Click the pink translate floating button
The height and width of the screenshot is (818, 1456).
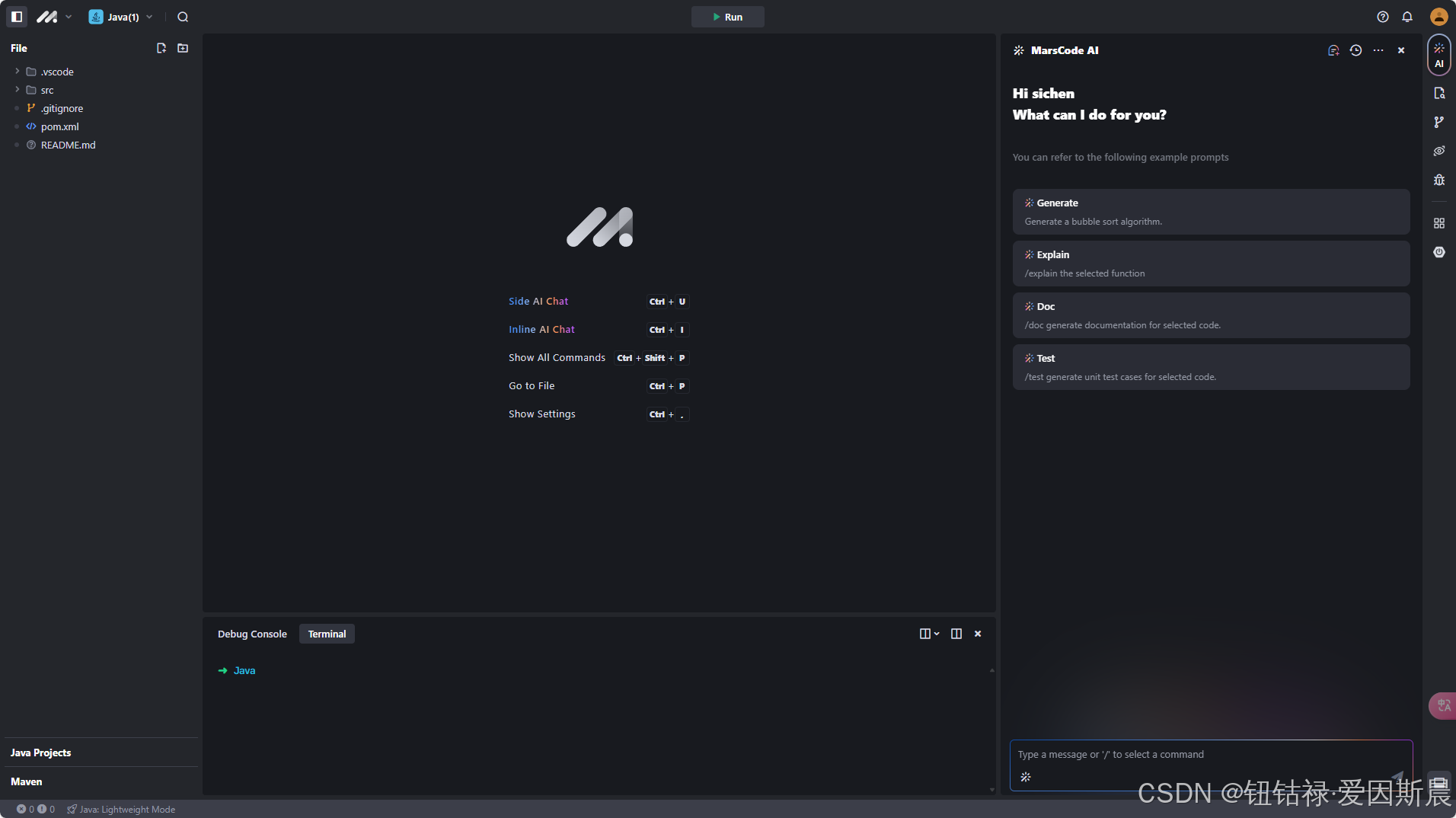[1442, 705]
